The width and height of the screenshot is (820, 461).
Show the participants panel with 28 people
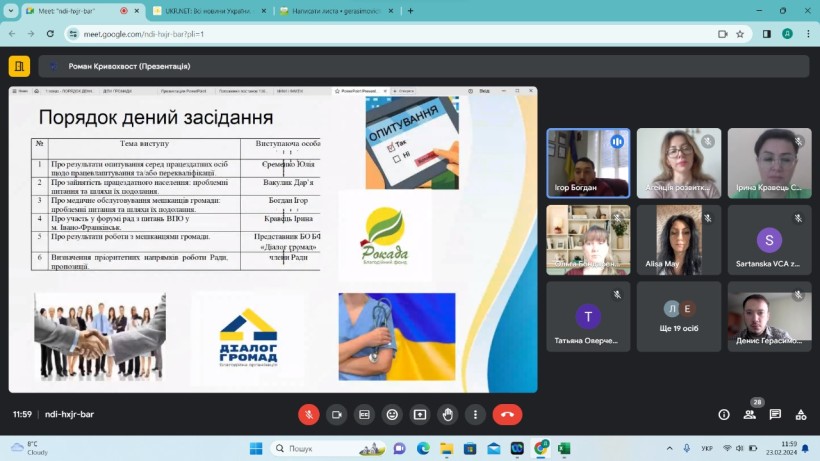tap(749, 414)
